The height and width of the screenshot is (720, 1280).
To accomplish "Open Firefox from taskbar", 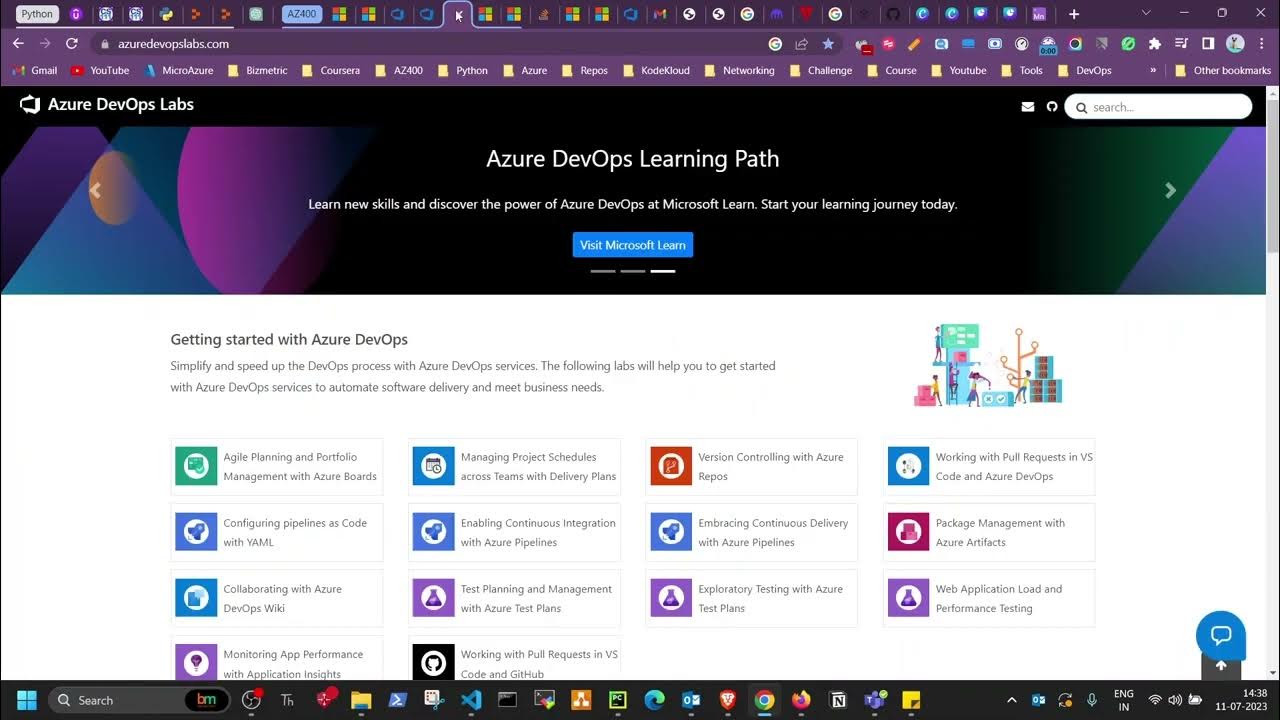I will click(801, 700).
